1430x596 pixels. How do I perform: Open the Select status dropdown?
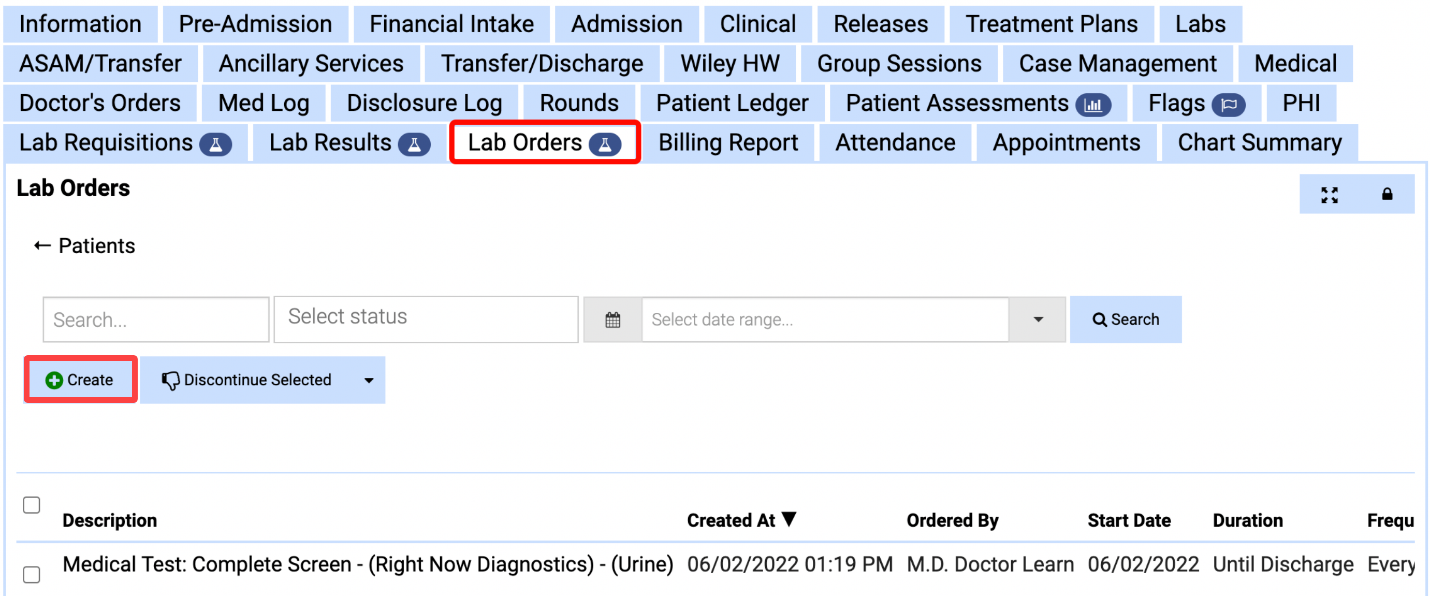(426, 319)
